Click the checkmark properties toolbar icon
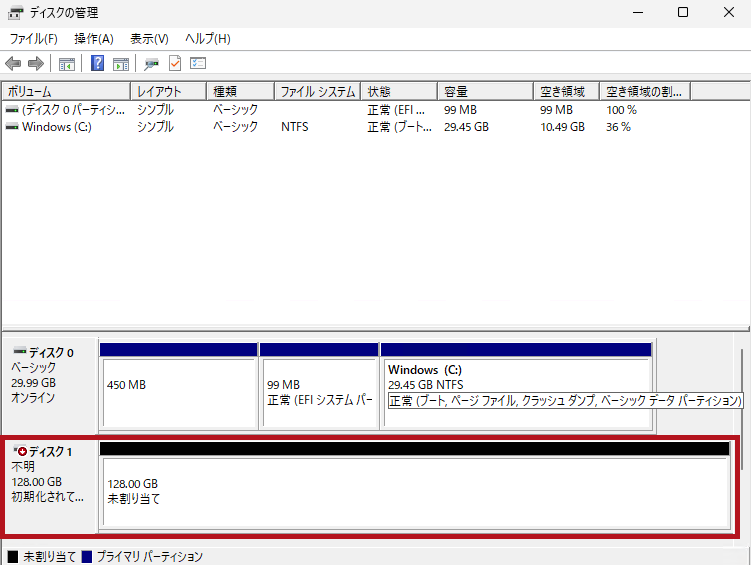The image size is (751, 565). [x=175, y=64]
